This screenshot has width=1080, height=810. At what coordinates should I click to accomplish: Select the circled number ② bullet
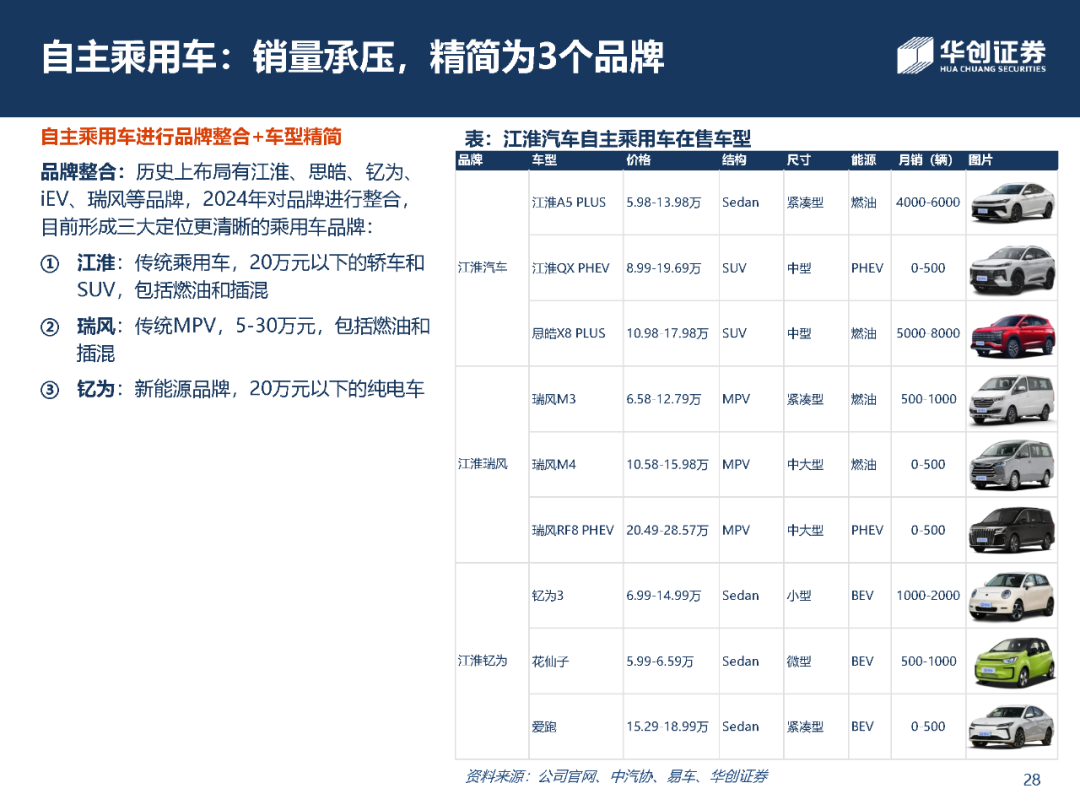[50, 327]
